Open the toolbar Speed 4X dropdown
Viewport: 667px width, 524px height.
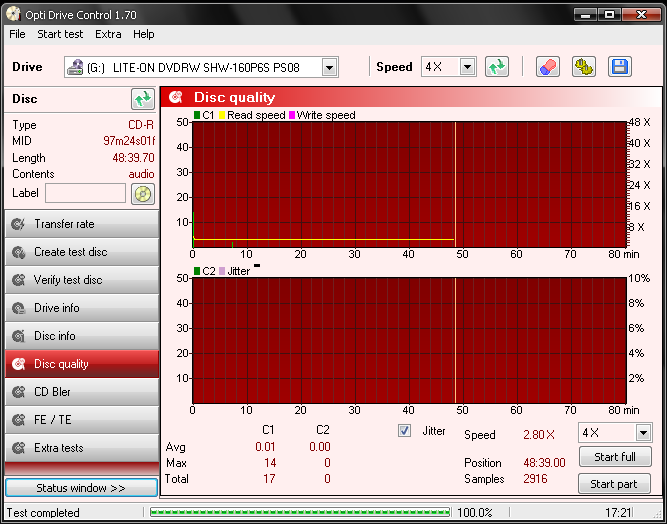(x=467, y=67)
